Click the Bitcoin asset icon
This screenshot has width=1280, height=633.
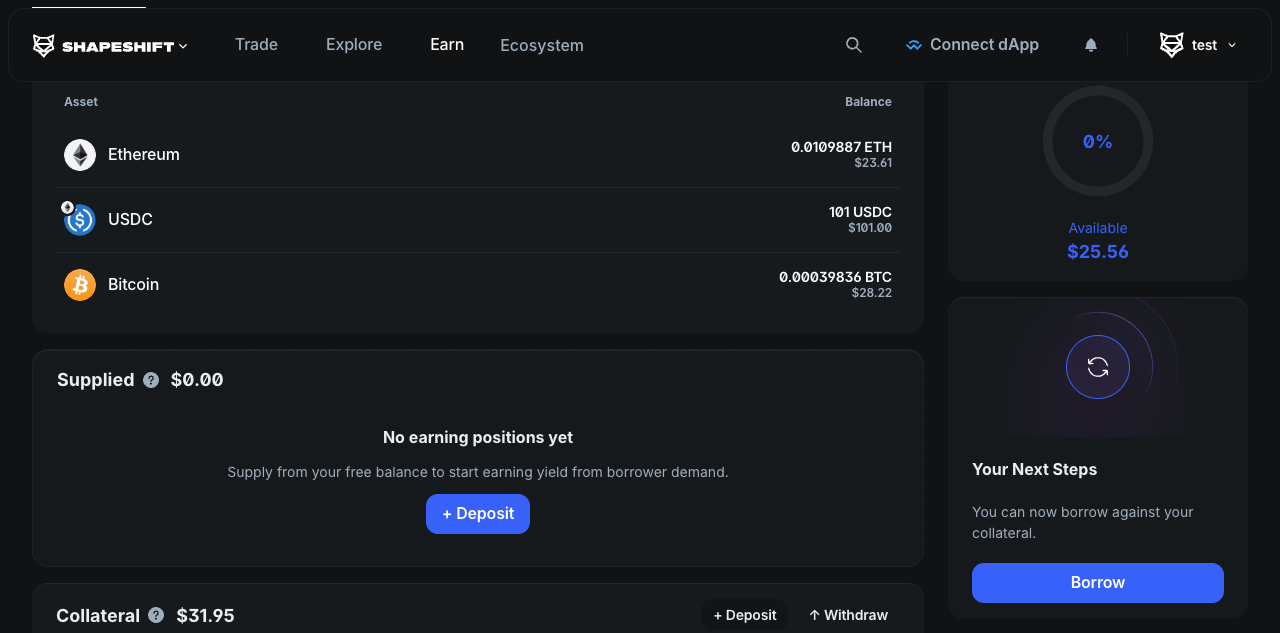click(x=80, y=285)
